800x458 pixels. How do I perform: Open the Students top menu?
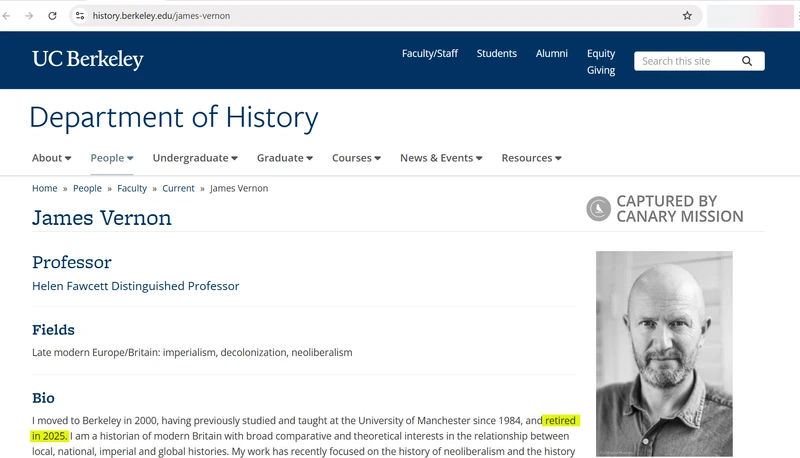click(x=496, y=54)
